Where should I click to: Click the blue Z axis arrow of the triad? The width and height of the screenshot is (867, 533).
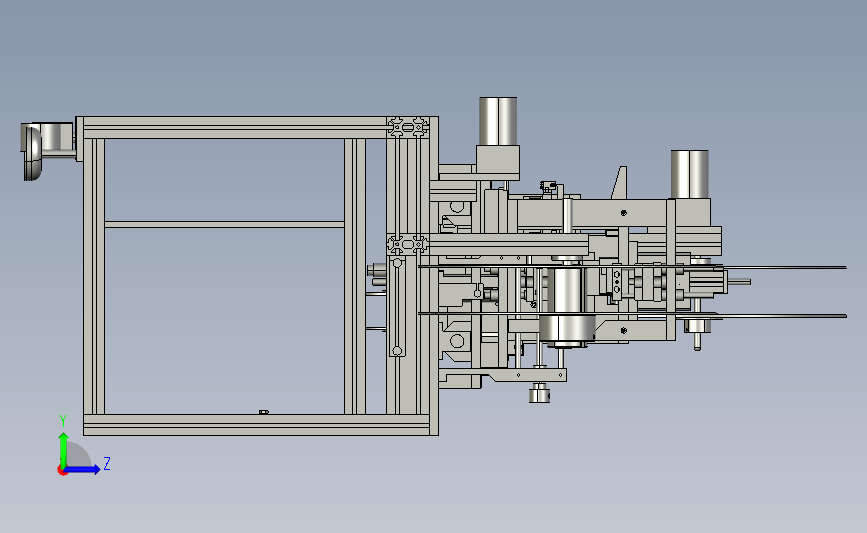[83, 470]
